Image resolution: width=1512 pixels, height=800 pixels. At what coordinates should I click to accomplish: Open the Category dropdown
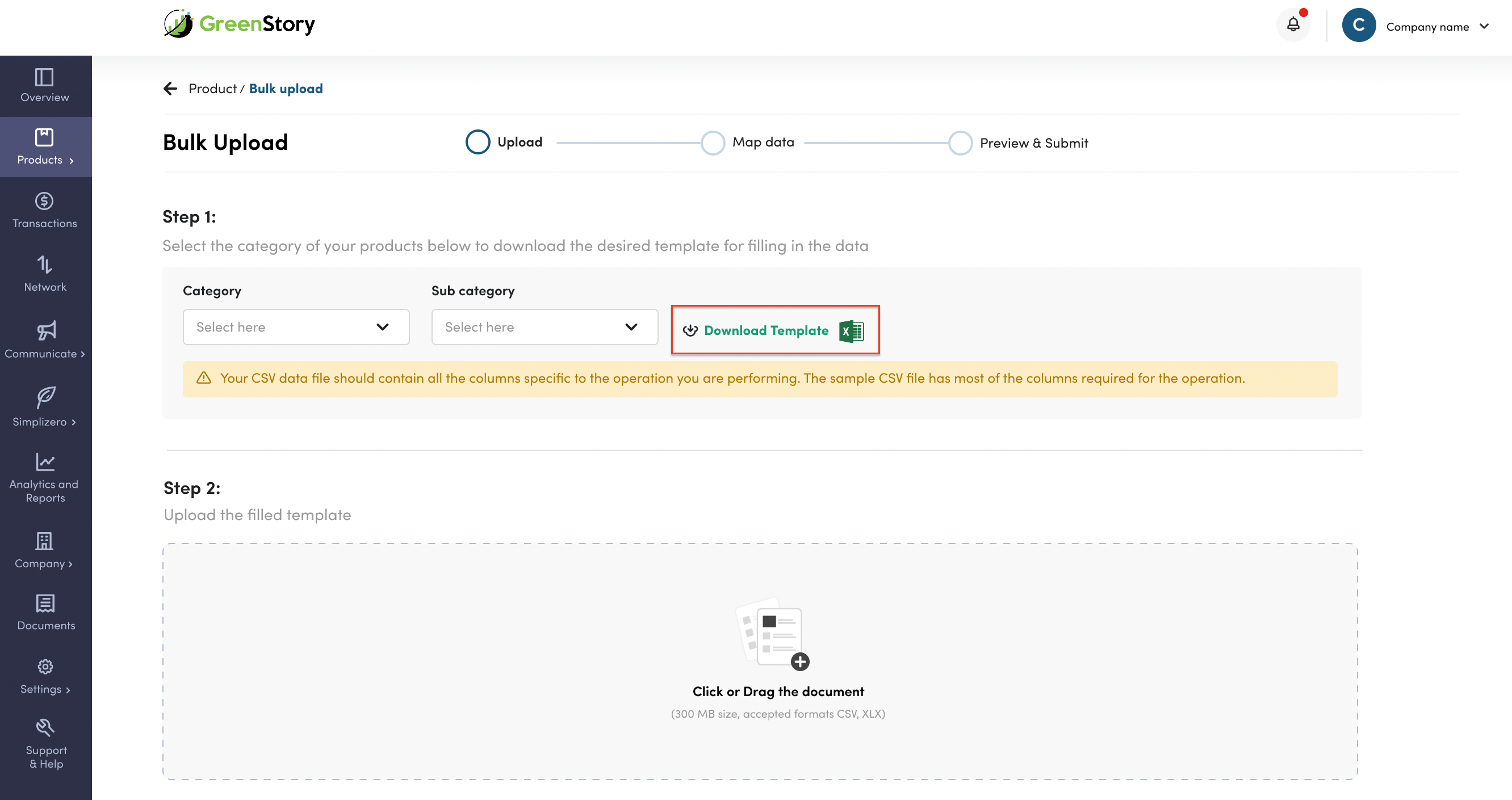(x=296, y=327)
